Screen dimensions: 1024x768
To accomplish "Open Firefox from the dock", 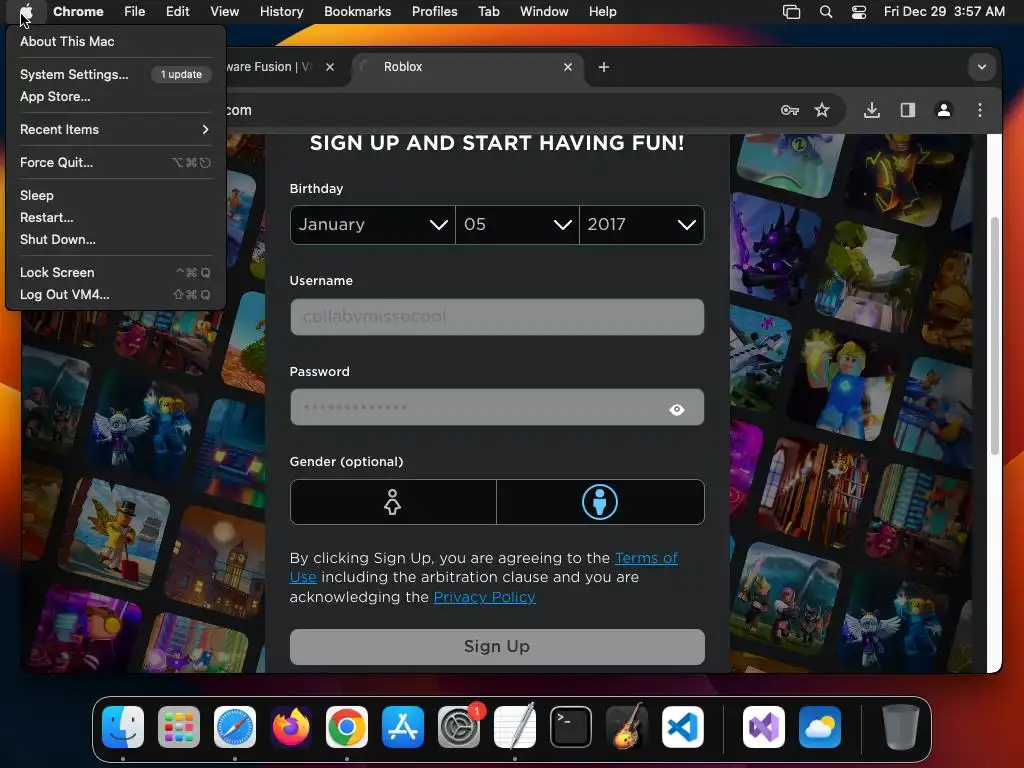I will point(291,727).
